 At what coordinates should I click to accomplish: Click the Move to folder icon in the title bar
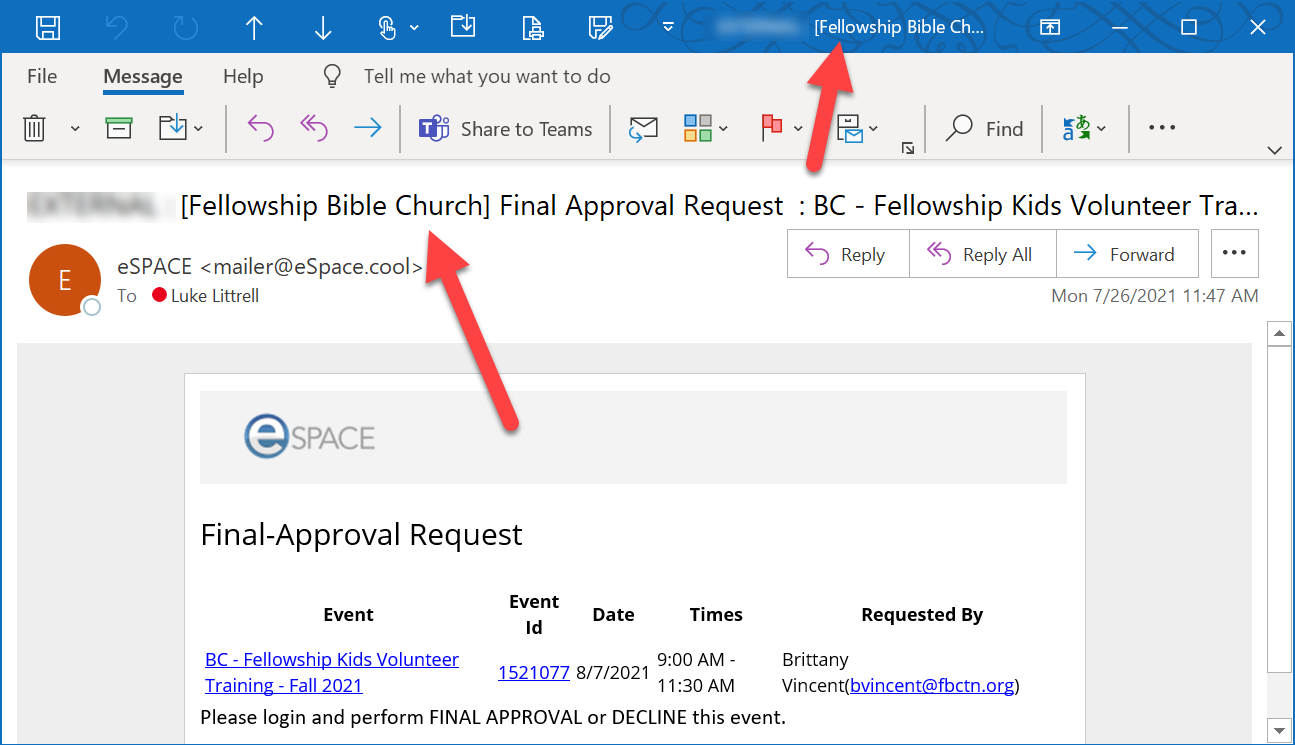[462, 27]
